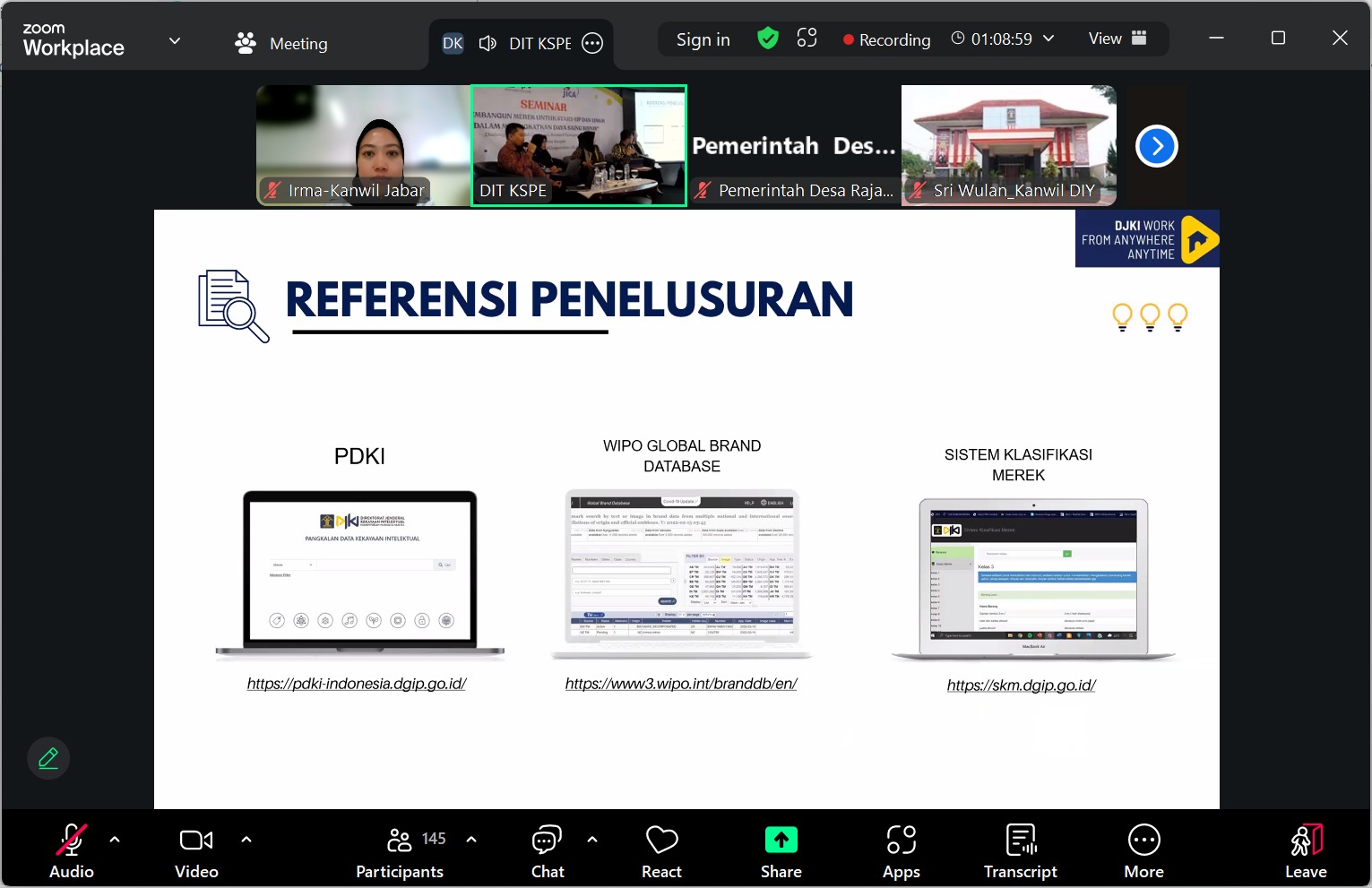
Task: Toggle the Video camera on
Action: 196,850
